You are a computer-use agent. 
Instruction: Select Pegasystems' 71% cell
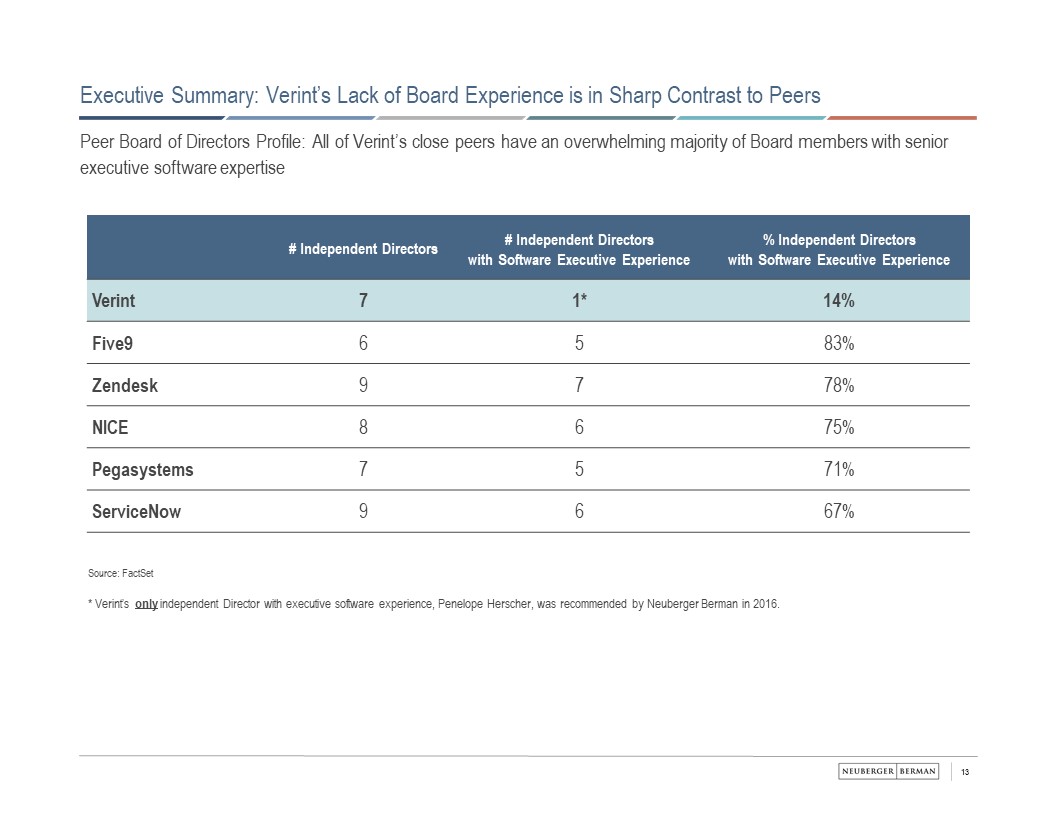pos(838,469)
